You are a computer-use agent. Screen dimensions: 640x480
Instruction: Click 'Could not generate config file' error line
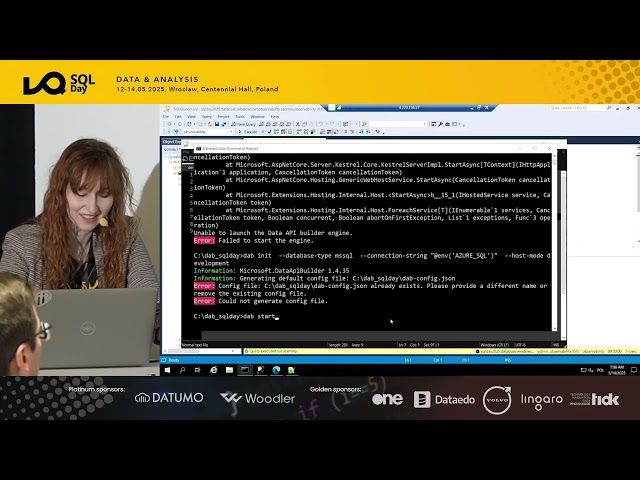click(260, 301)
